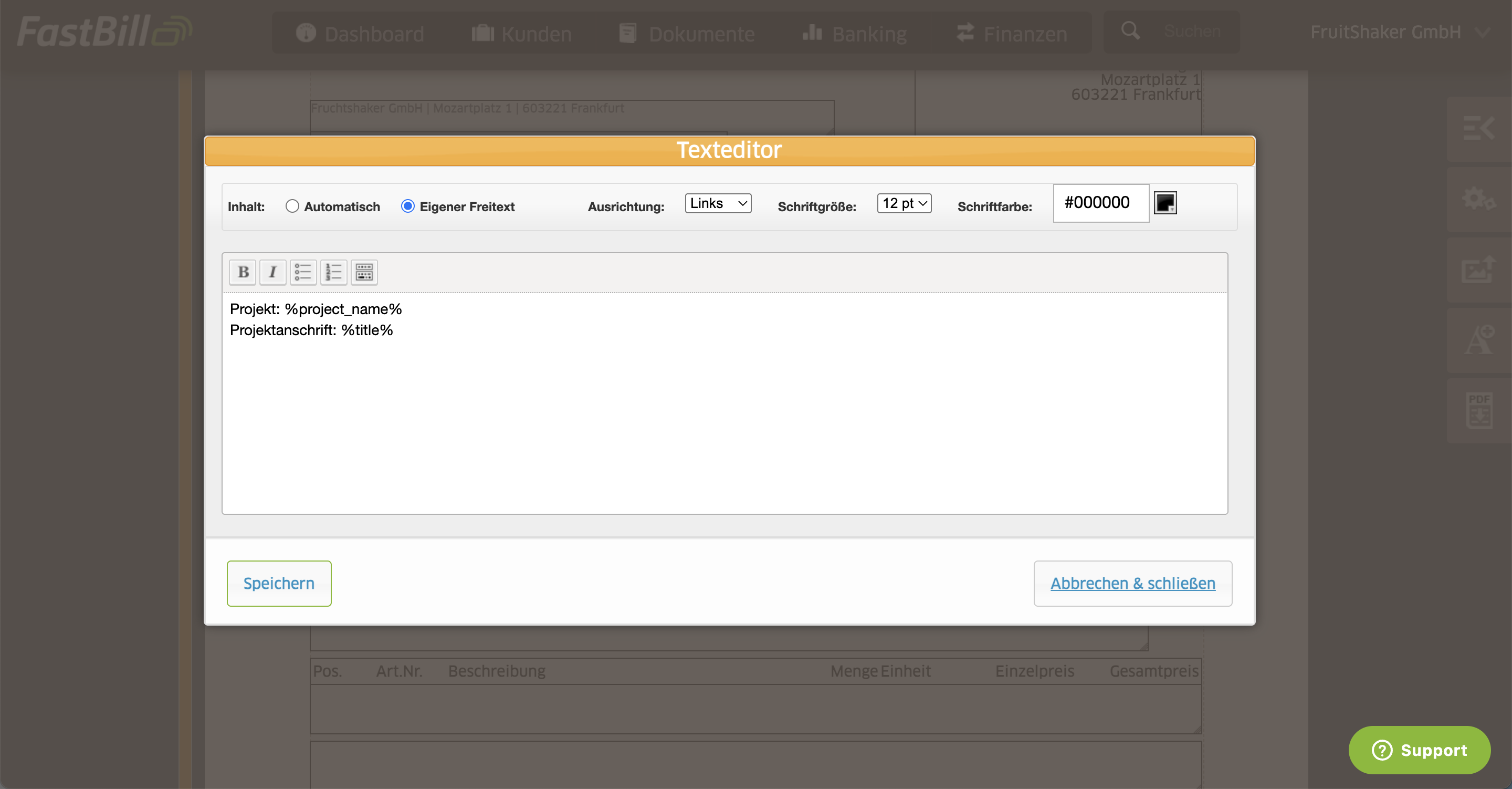Toggle italic formatting in the editor toolbar

click(272, 272)
